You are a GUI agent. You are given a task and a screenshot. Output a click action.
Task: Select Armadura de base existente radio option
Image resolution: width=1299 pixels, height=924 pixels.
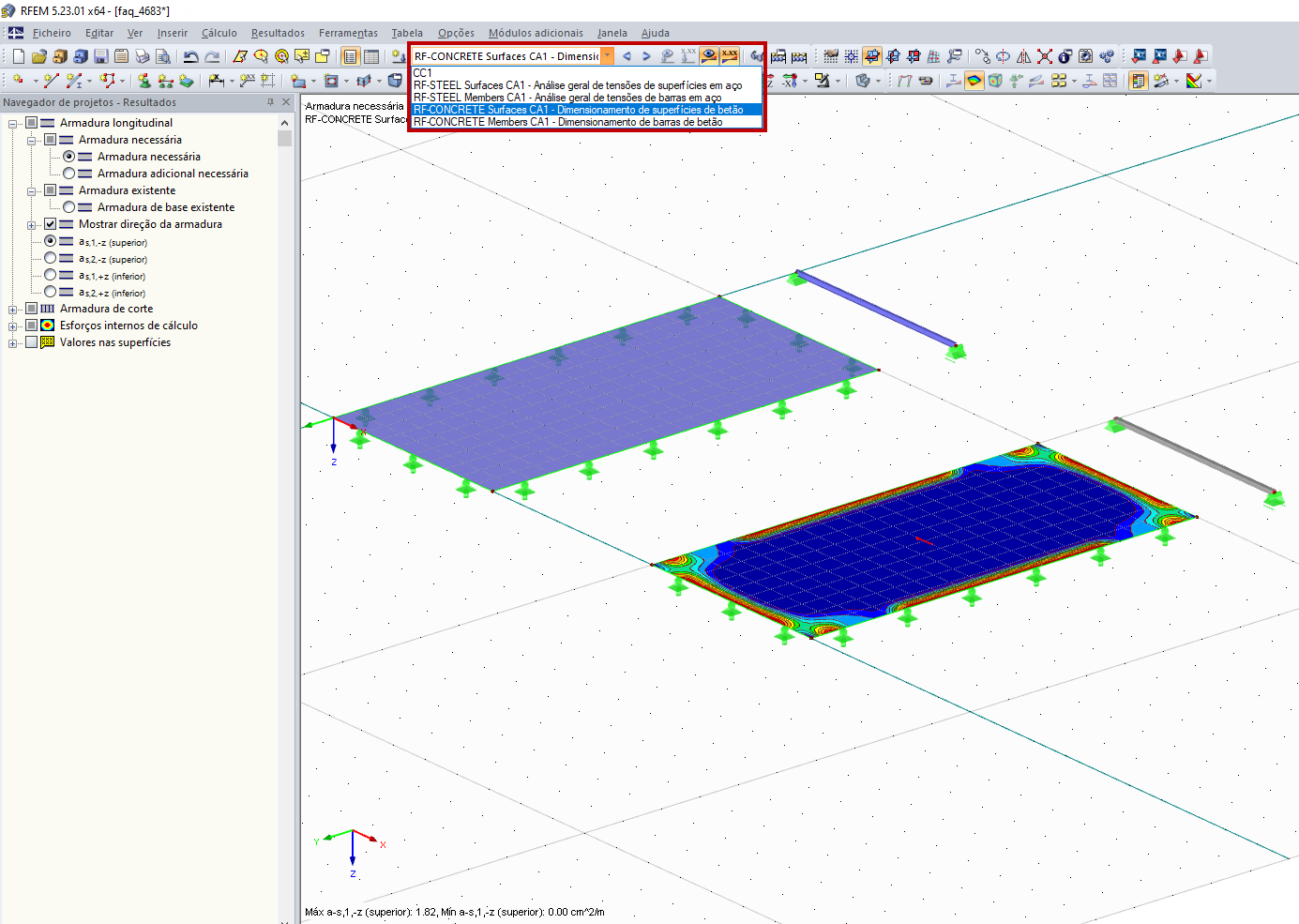point(68,207)
